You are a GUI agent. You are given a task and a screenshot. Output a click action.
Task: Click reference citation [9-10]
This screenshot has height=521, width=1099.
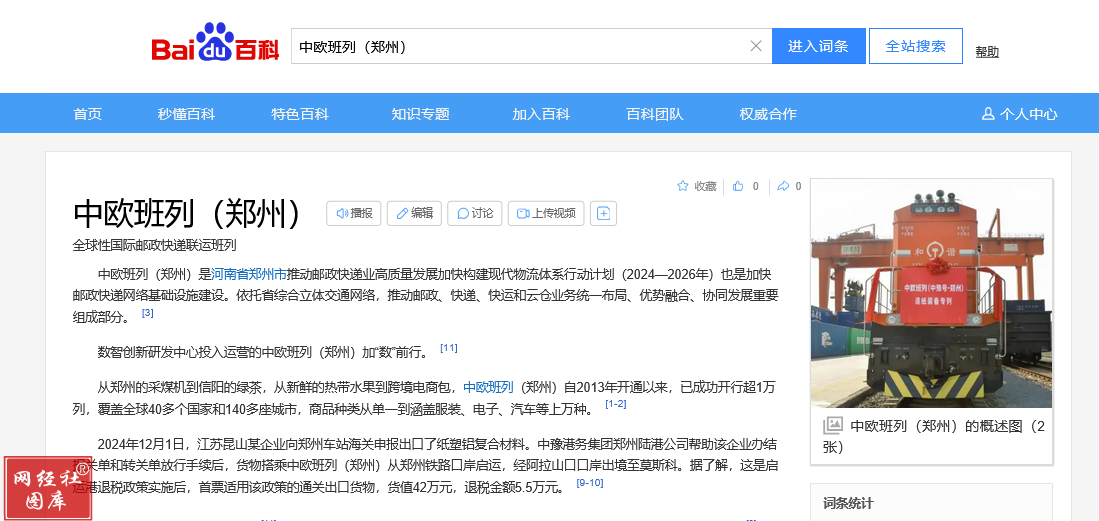click(x=589, y=483)
